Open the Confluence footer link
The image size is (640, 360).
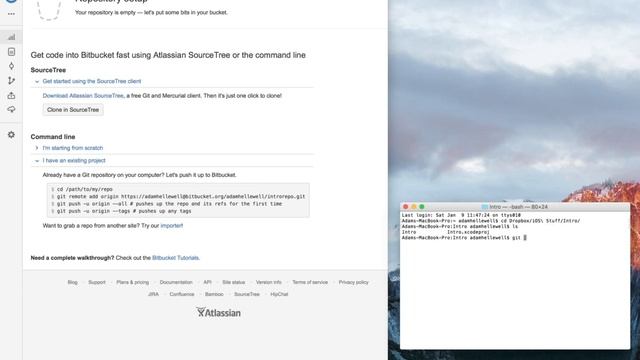(x=182, y=294)
